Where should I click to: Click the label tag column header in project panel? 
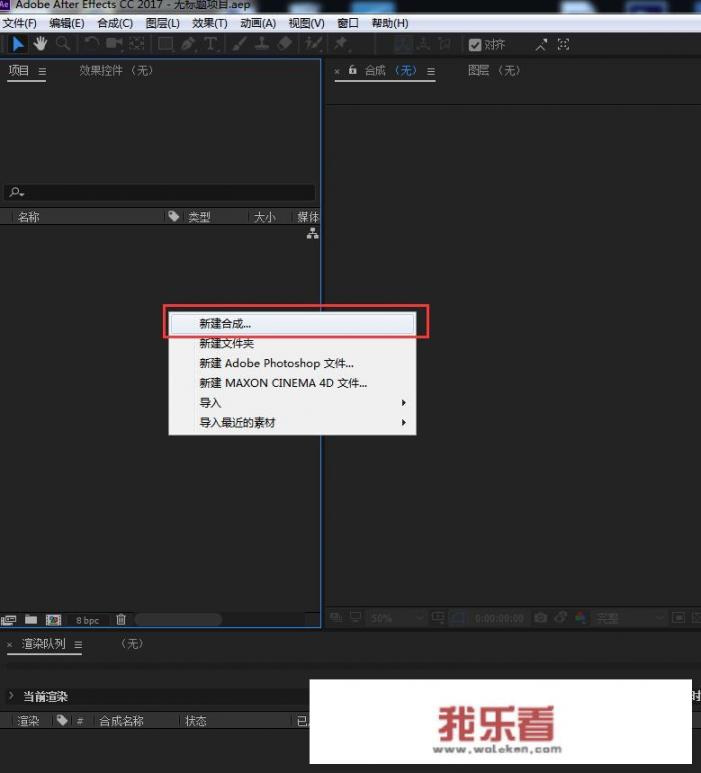(174, 216)
